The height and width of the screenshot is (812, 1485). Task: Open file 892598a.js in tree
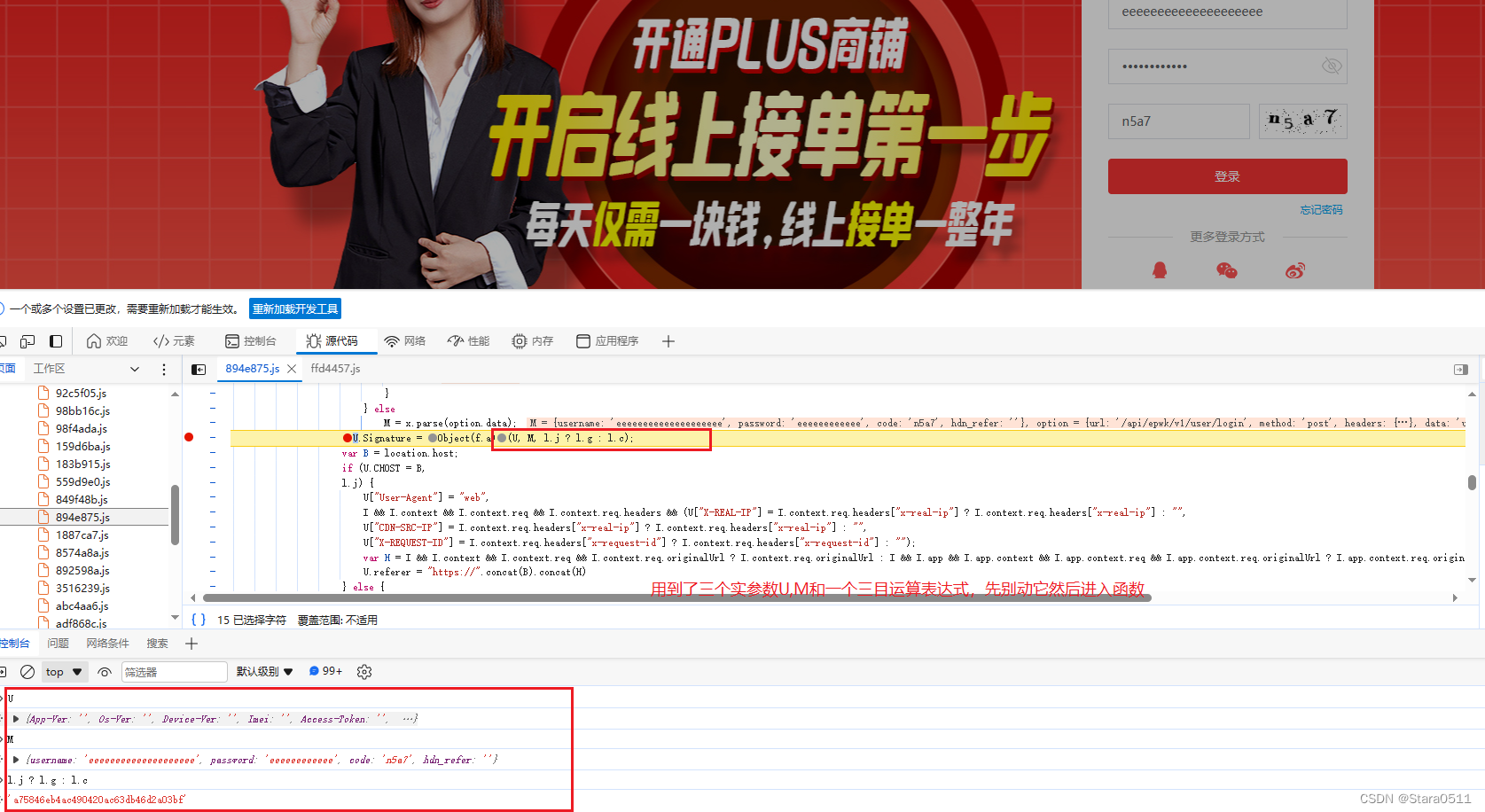82,570
